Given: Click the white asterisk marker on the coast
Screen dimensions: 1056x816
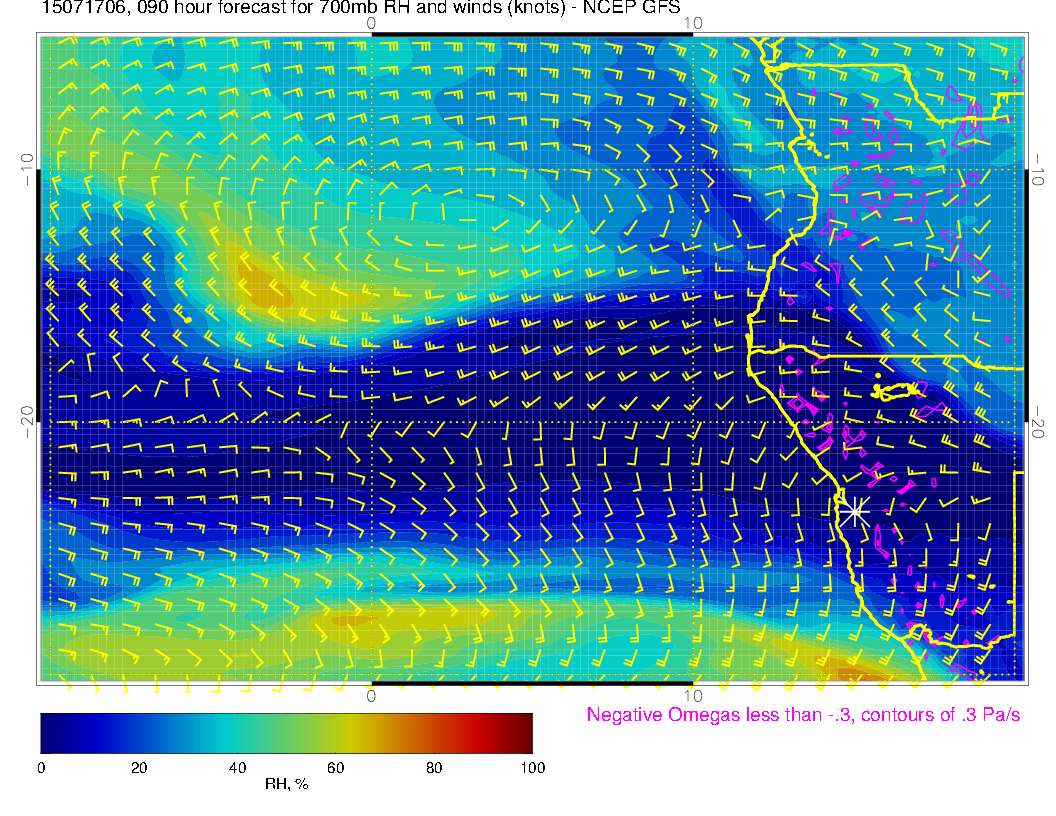Looking at the screenshot, I should 855,512.
